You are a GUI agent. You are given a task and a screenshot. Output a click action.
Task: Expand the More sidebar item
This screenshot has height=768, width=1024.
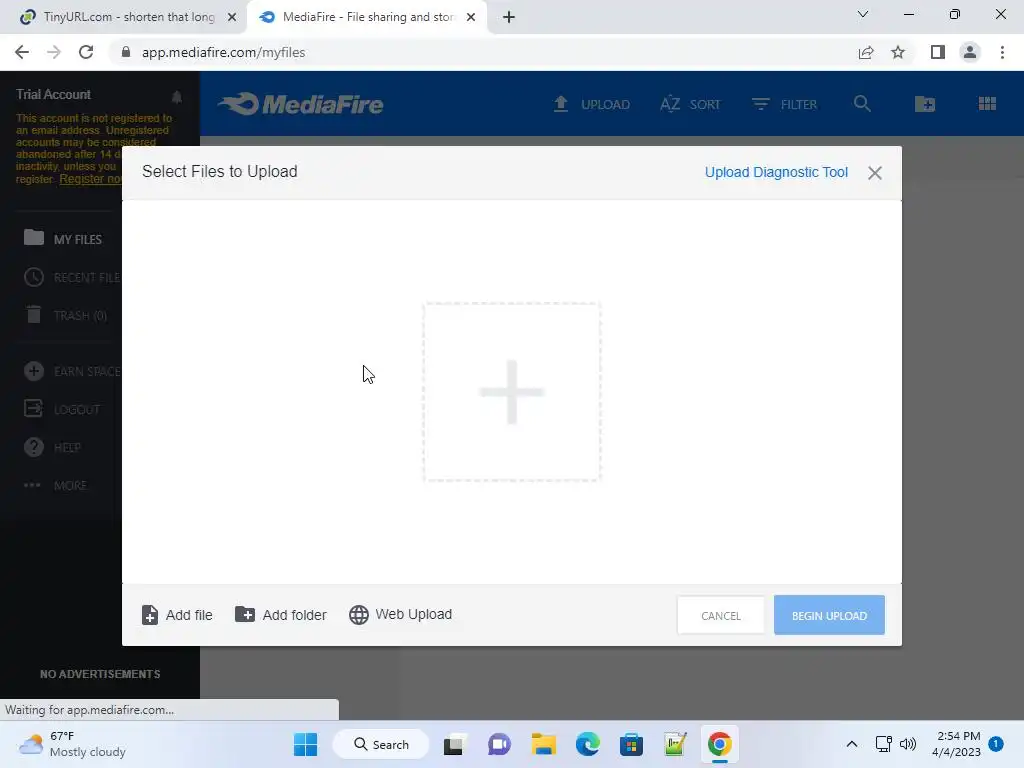(x=56, y=485)
